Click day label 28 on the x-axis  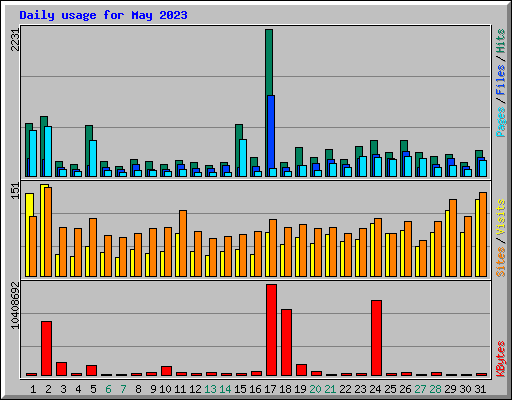click(435, 389)
